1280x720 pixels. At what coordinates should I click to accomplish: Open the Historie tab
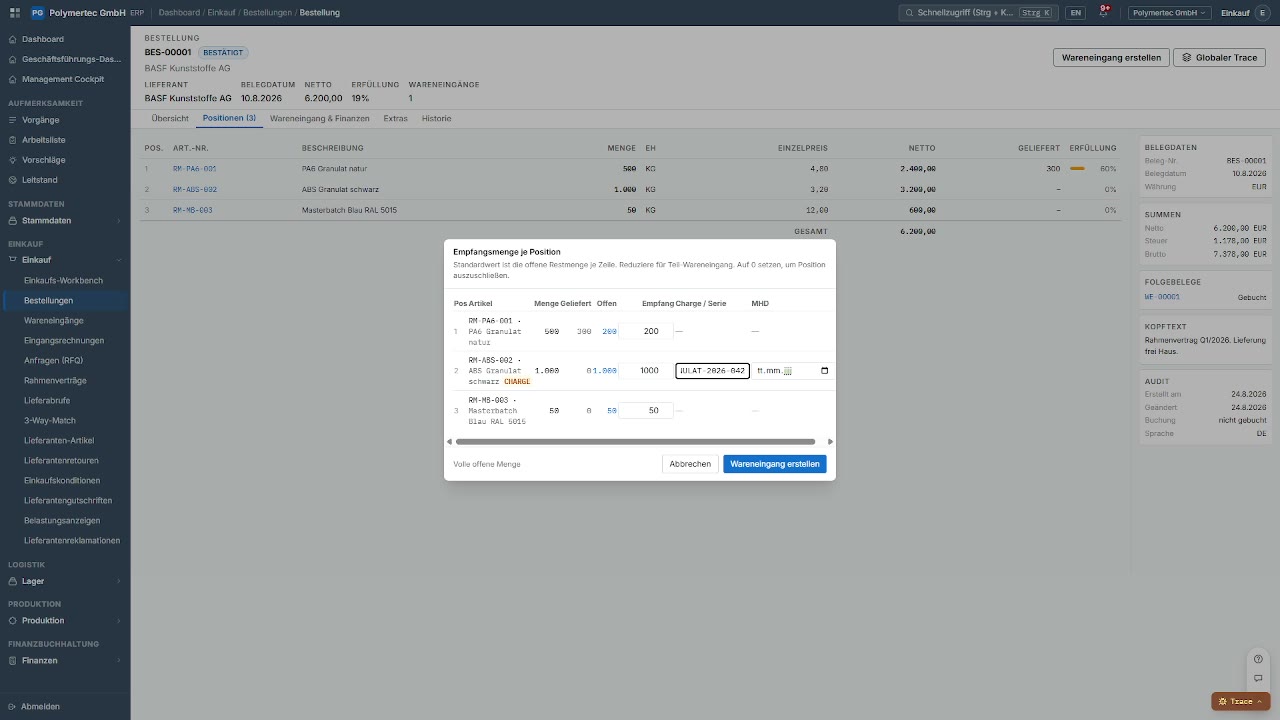(436, 118)
